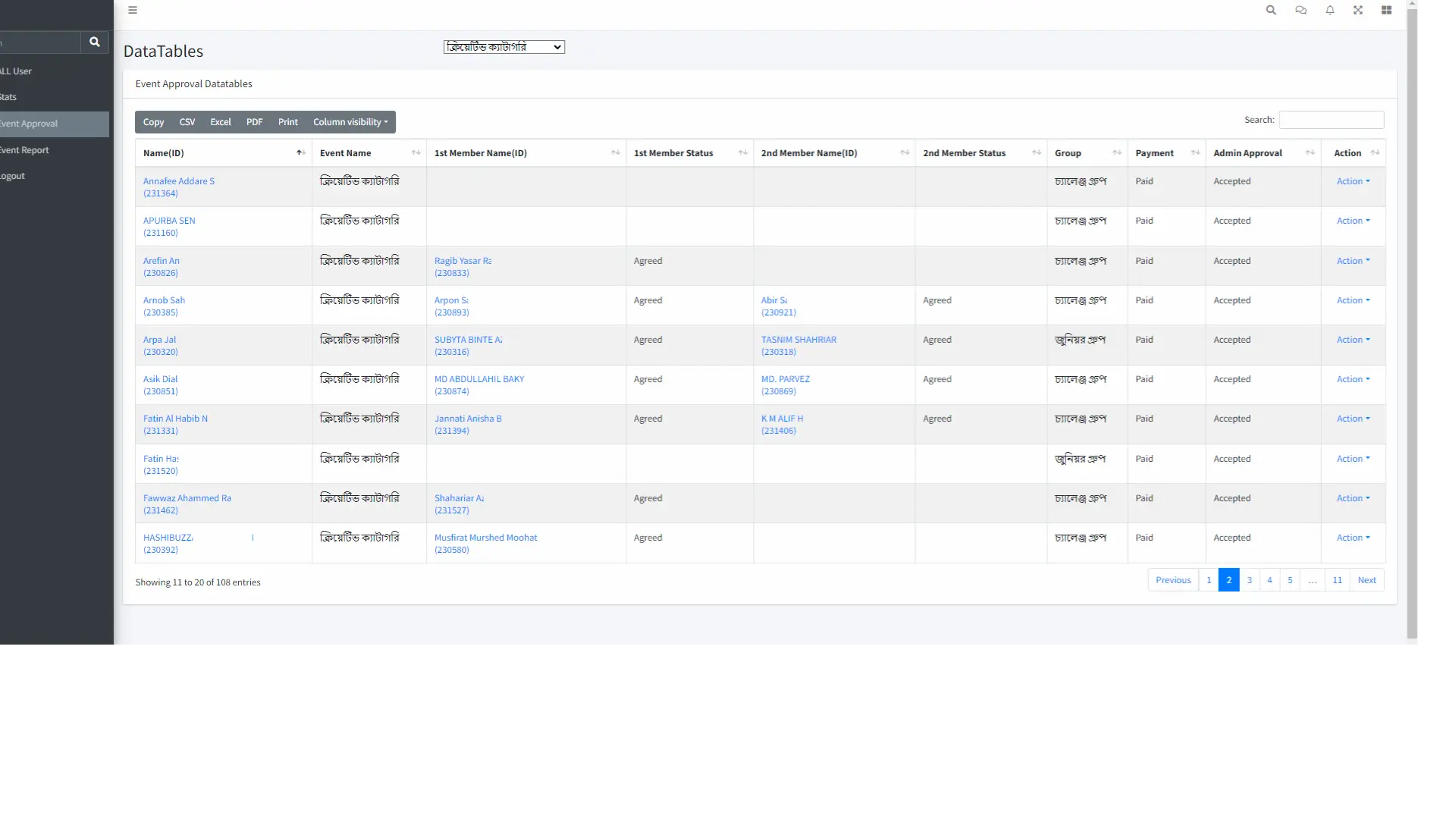Open the category selector combo box

tap(503, 46)
